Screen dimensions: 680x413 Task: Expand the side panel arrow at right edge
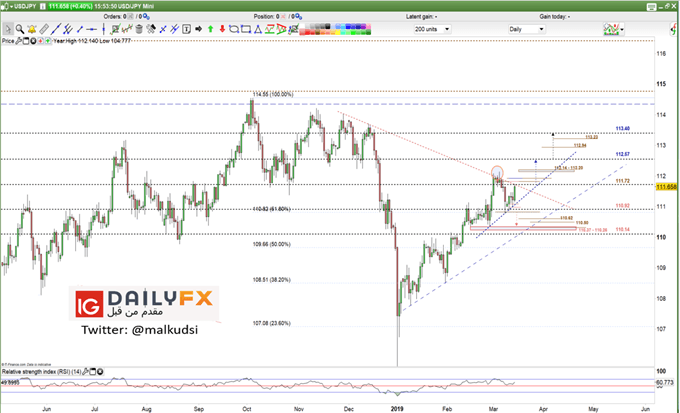[x=675, y=29]
